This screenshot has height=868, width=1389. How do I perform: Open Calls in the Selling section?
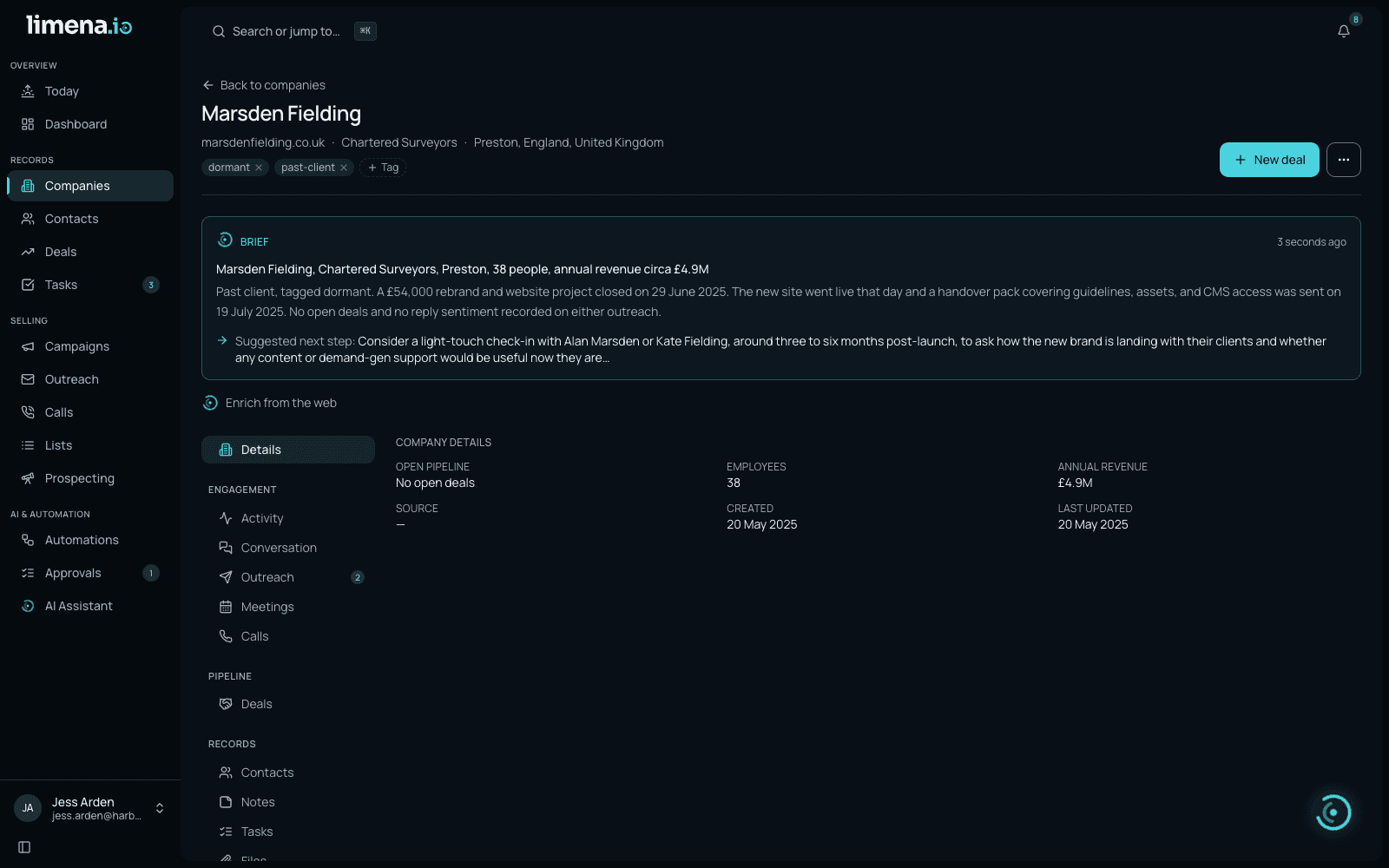click(90, 412)
